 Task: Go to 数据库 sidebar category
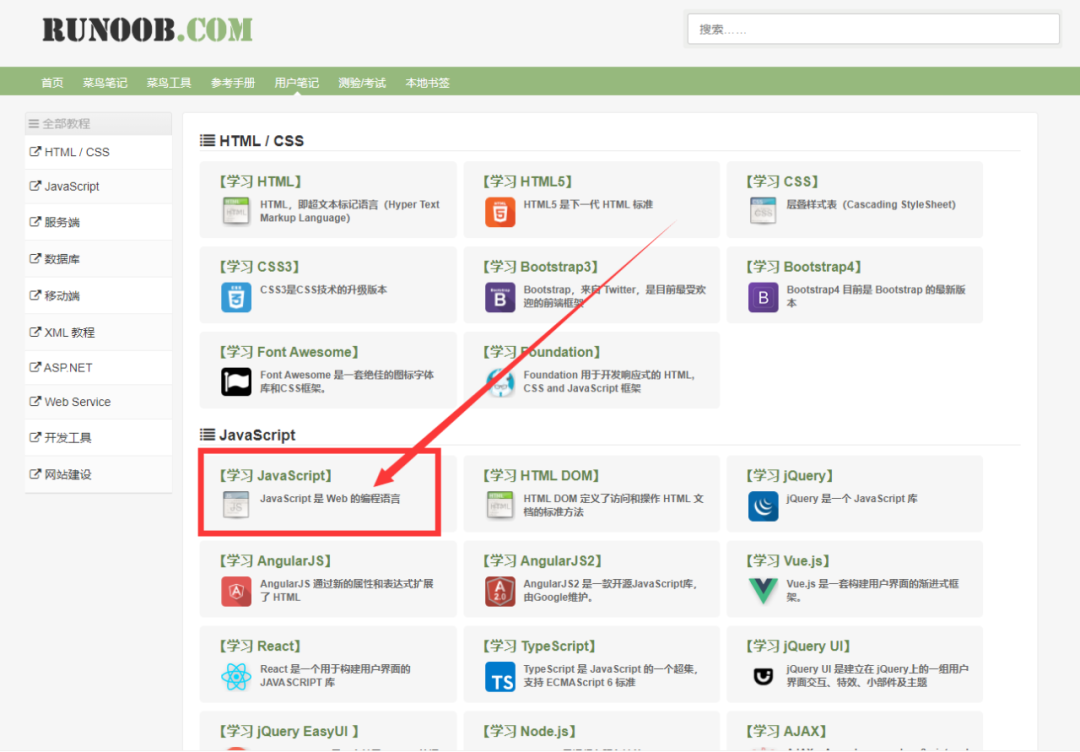(62, 259)
